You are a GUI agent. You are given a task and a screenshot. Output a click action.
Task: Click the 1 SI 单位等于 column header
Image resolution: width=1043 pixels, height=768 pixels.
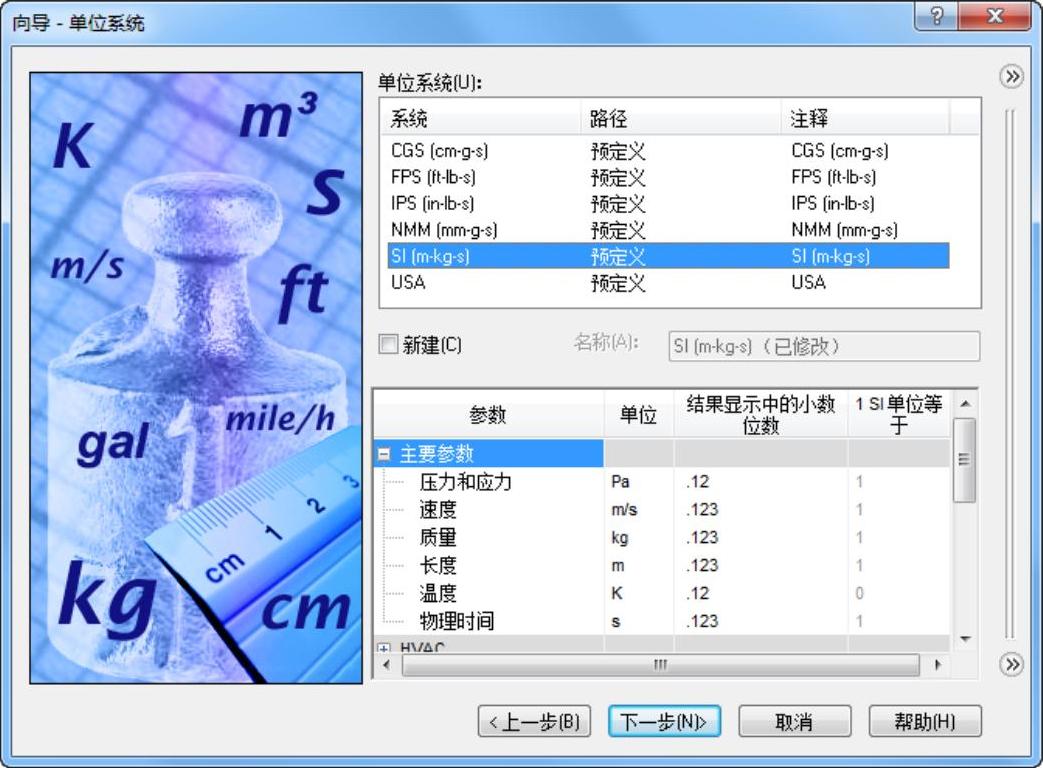click(x=899, y=414)
